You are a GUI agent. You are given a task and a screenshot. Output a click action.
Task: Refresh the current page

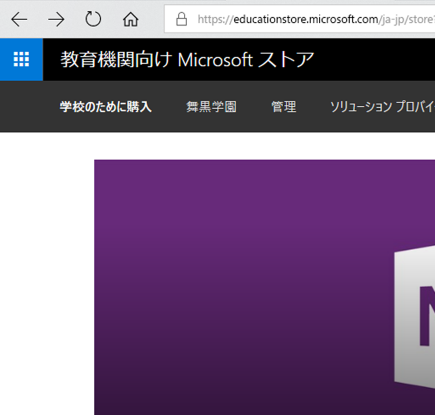coord(93,19)
